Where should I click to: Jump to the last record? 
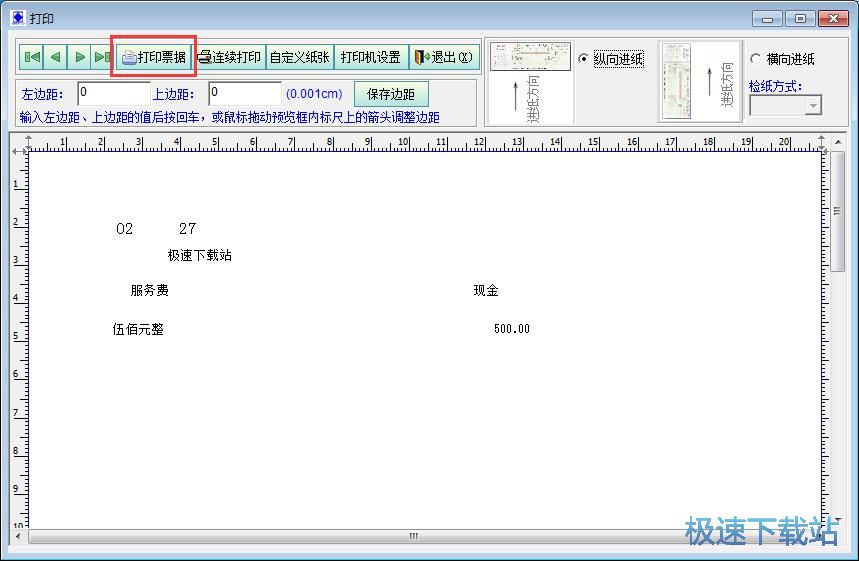pos(102,57)
